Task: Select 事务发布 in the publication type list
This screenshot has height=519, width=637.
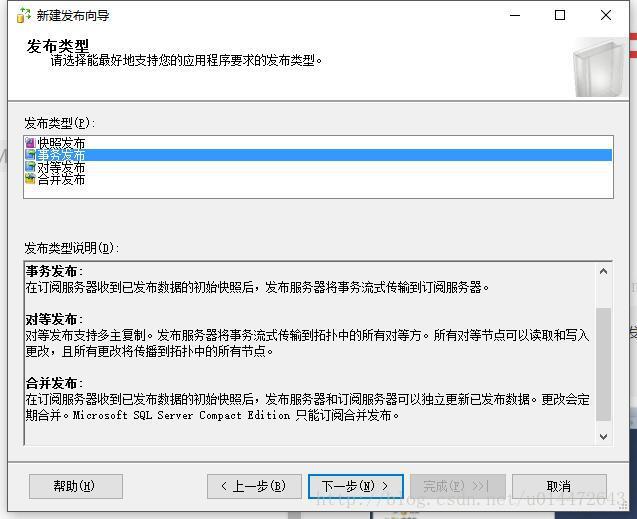Action: [x=318, y=155]
